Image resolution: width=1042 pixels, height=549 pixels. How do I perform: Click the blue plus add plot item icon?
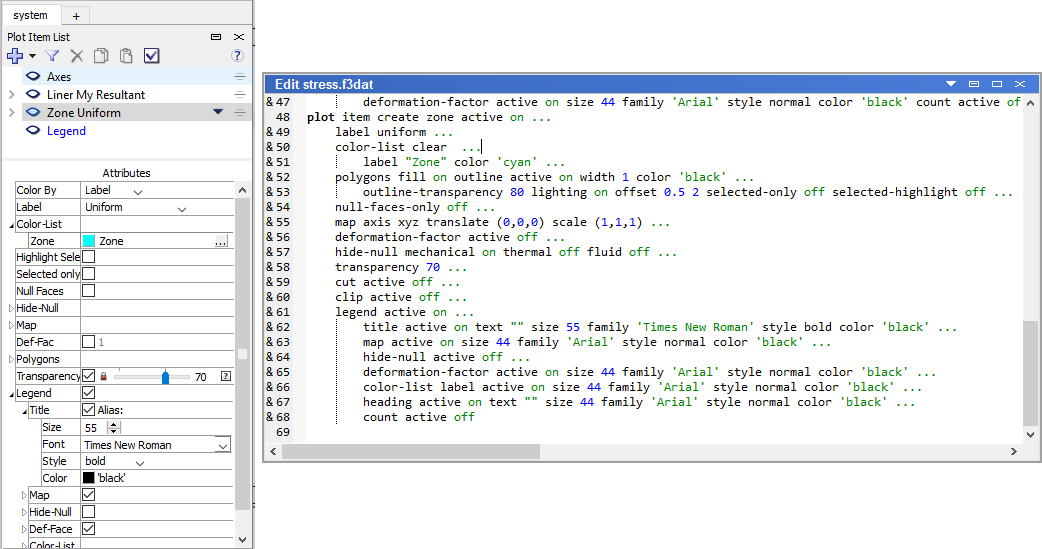(15, 56)
